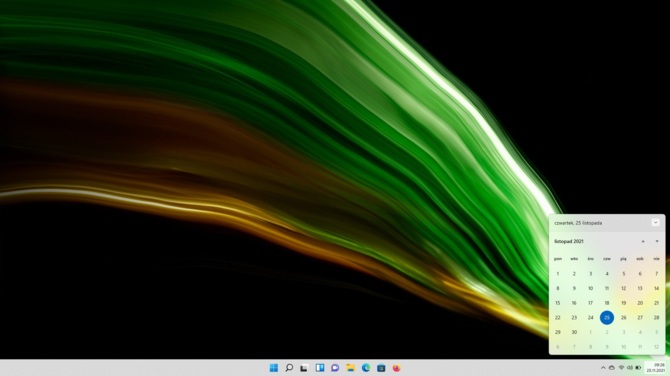Open taskbar Search magnifier
Image resolution: width=670 pixels, height=376 pixels.
click(x=289, y=368)
